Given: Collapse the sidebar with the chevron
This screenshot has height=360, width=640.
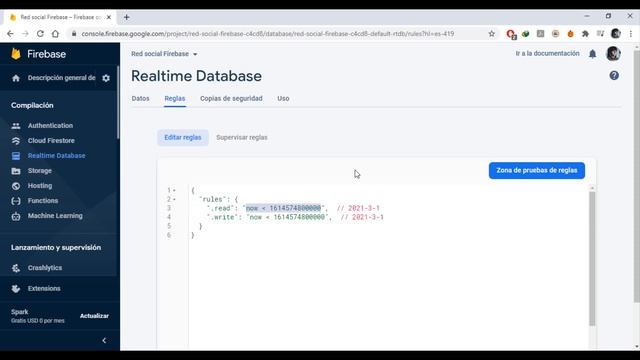Looking at the screenshot, I should [104, 340].
